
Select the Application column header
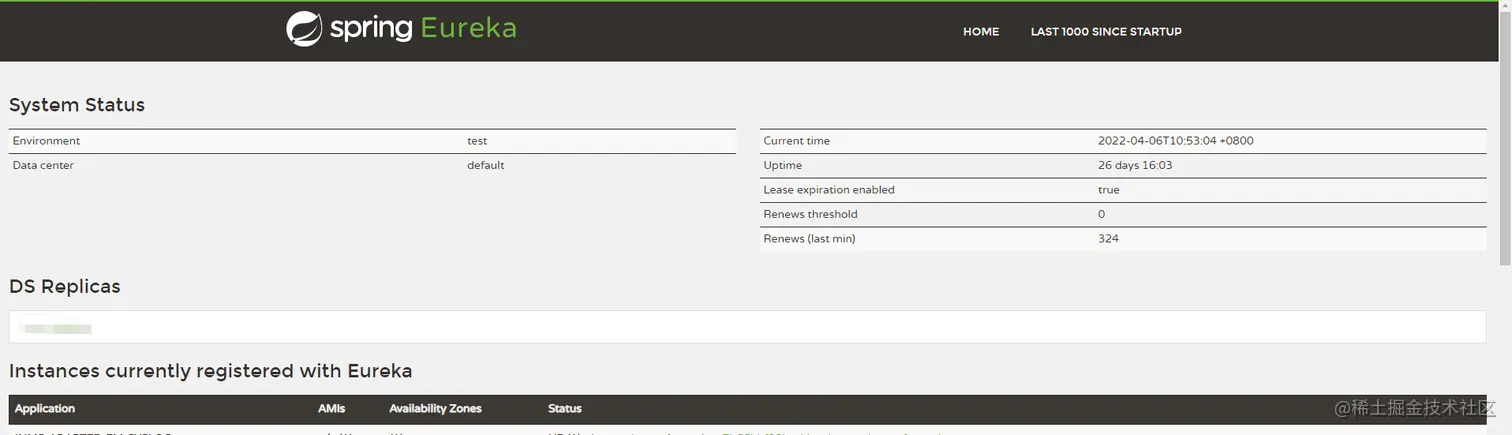coord(45,408)
